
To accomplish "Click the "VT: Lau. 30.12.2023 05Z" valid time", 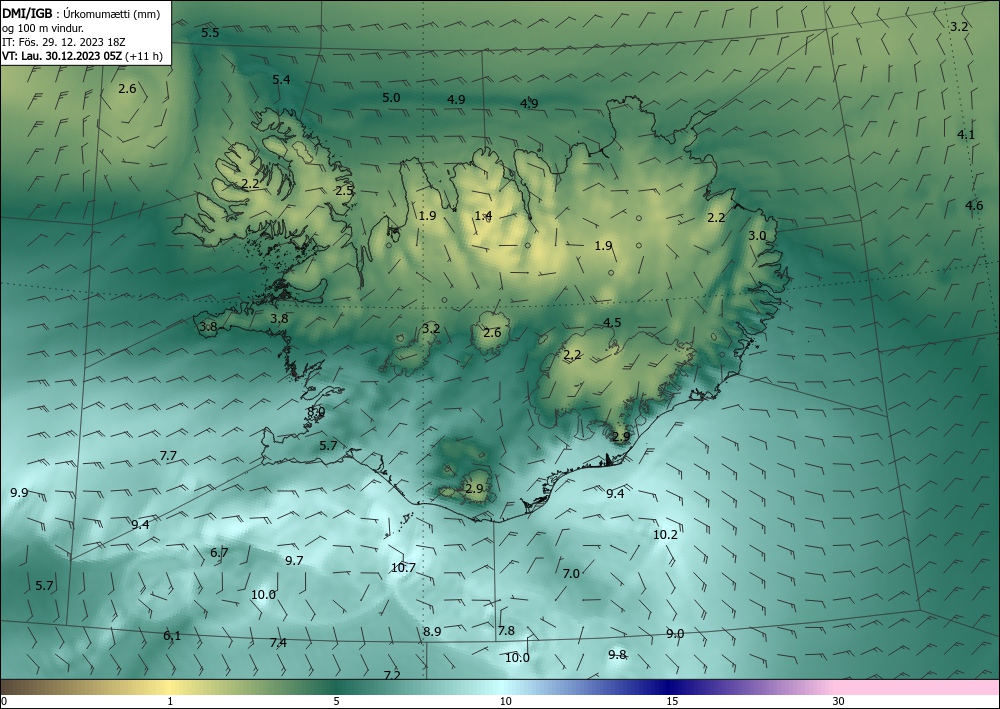I will click(62, 56).
